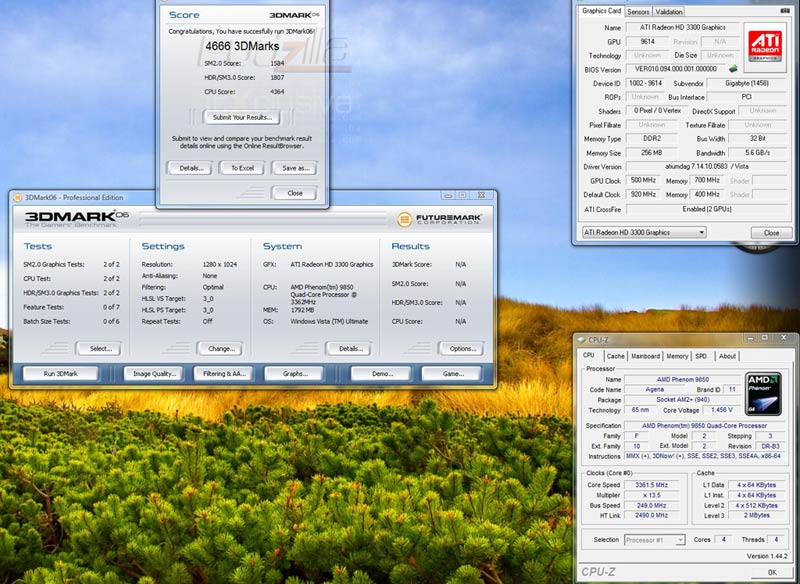Viewport: 800px width, 584px height.
Task: Select the SPD tab in CPU-Z
Action: [x=701, y=356]
